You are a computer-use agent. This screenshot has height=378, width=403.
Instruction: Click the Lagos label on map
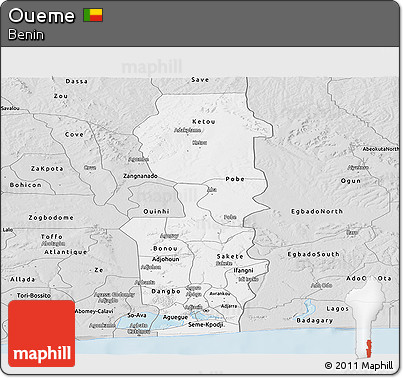tap(337, 309)
